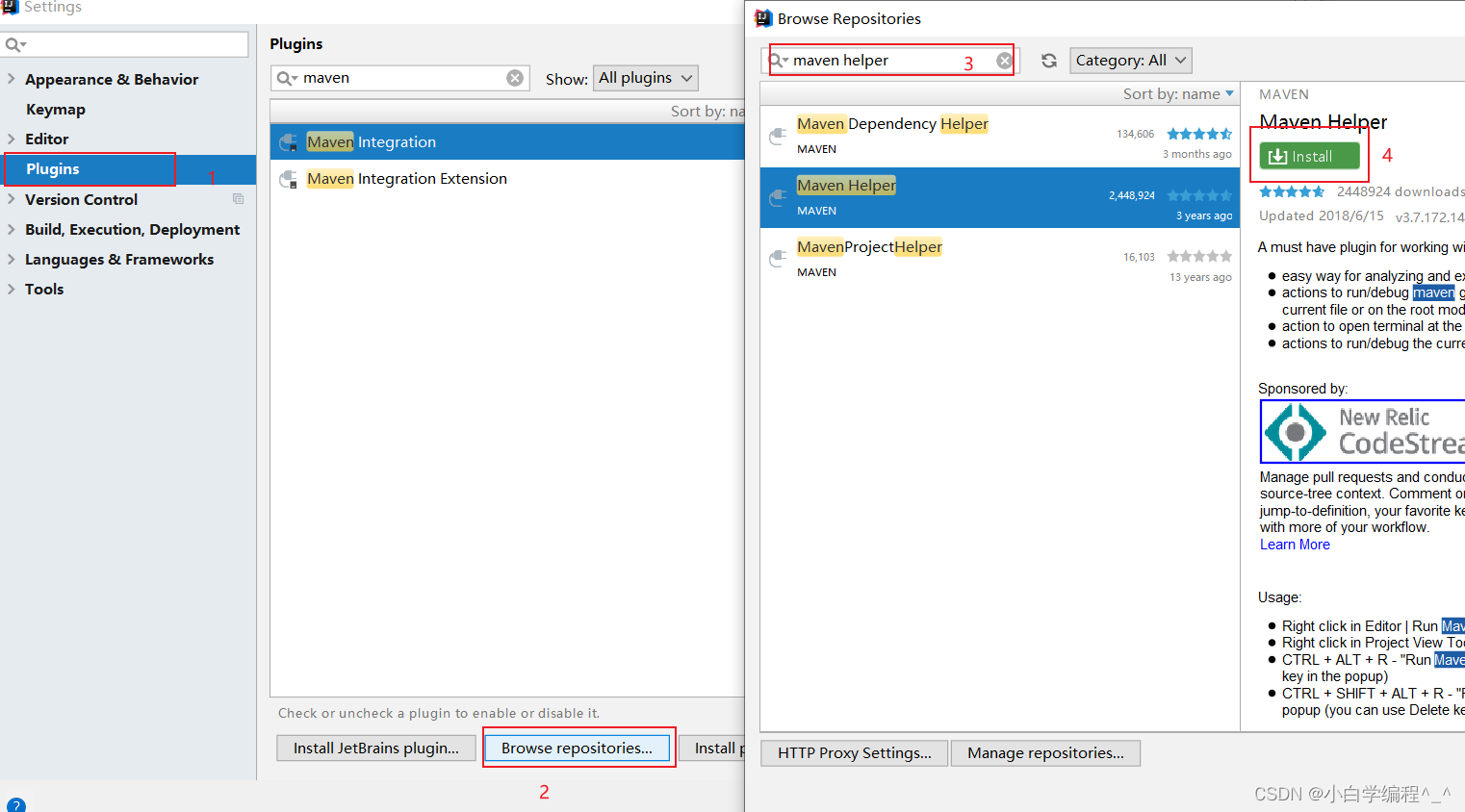Expand Version Control settings node

pos(12,199)
